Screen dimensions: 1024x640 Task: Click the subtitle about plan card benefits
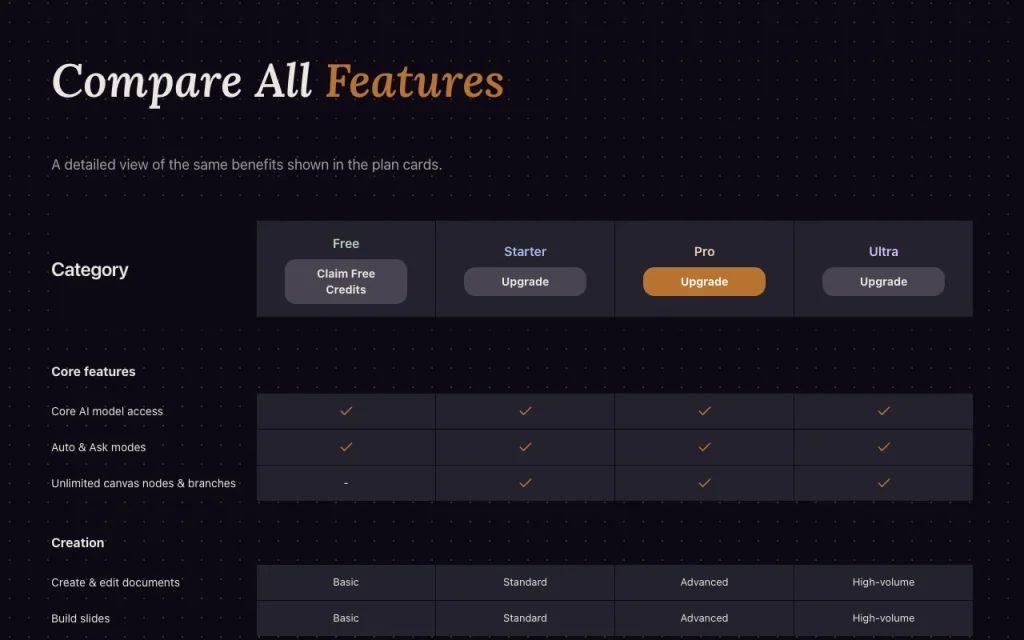pos(247,165)
